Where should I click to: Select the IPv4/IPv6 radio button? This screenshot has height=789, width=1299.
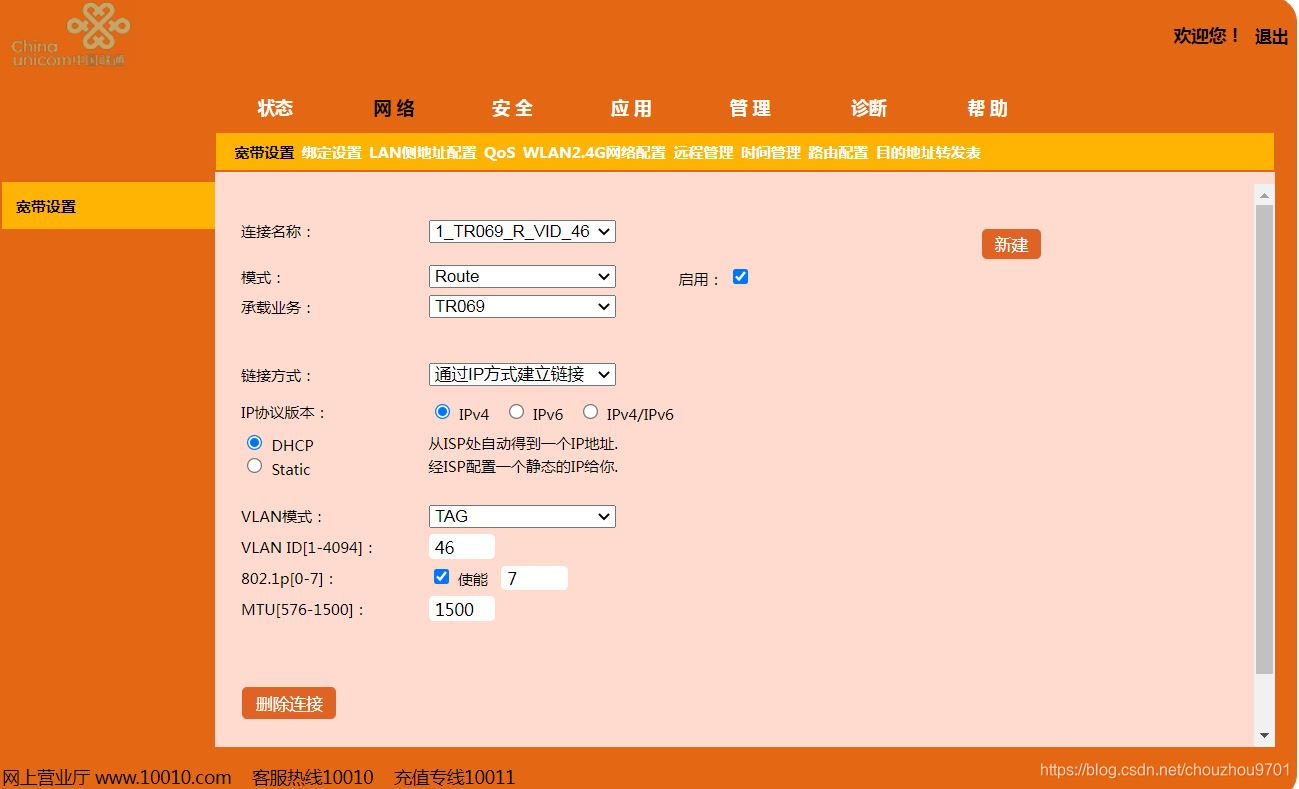click(590, 411)
